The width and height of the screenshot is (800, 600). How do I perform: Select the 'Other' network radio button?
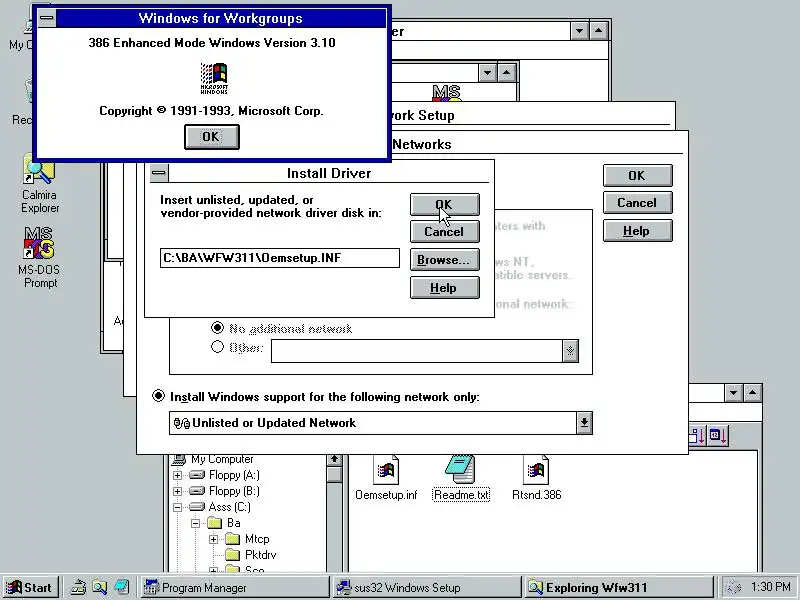pos(217,347)
